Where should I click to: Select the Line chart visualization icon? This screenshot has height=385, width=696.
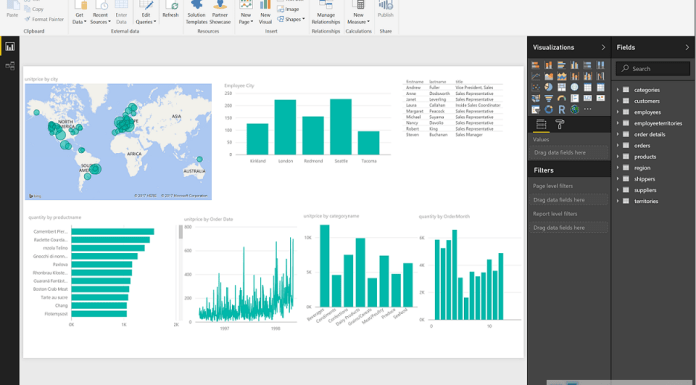pyautogui.click(x=535, y=76)
